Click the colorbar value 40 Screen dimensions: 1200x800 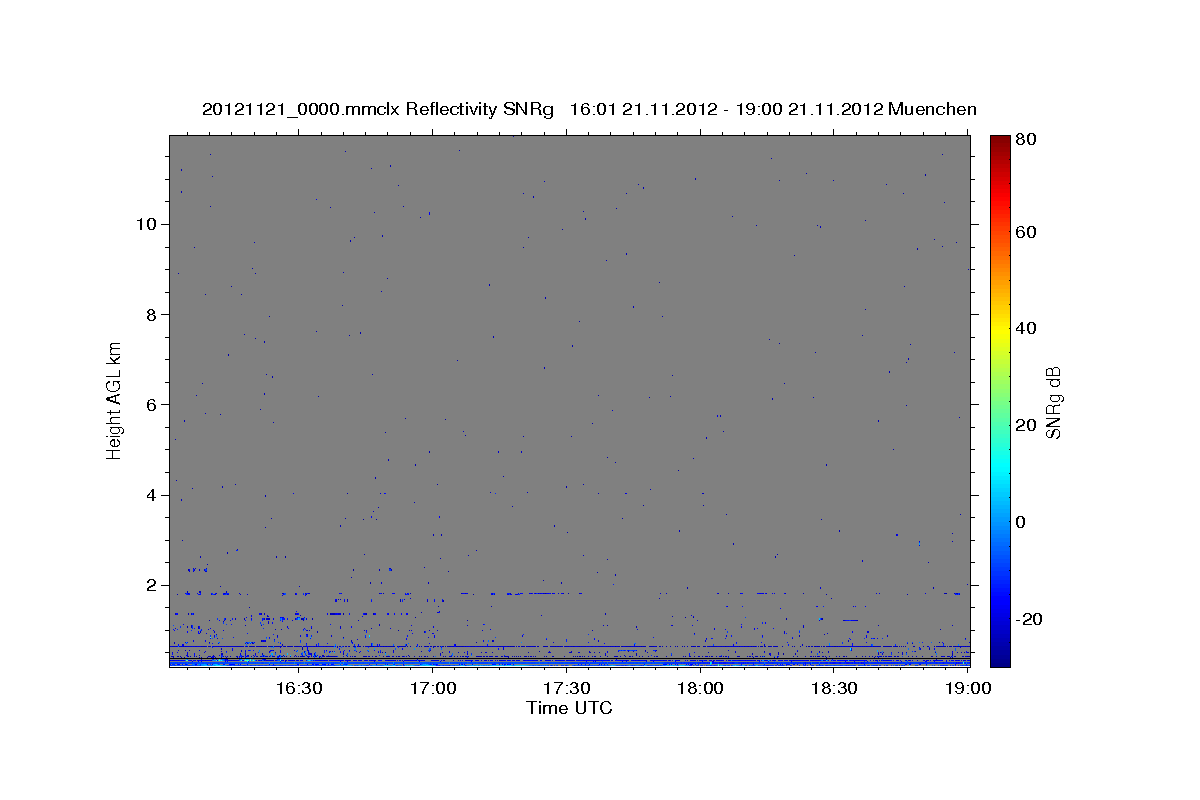click(x=1028, y=328)
